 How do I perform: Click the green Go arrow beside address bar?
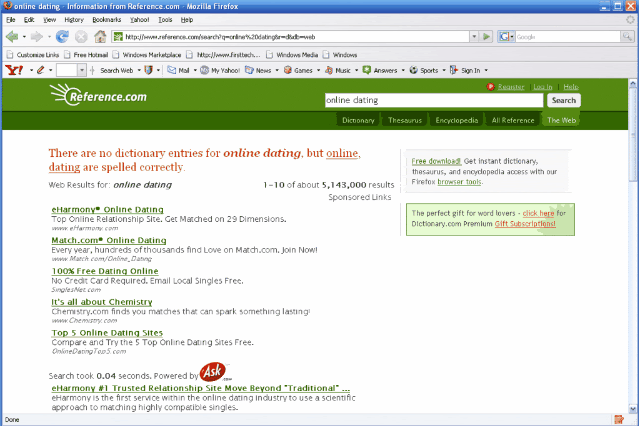tap(486, 37)
